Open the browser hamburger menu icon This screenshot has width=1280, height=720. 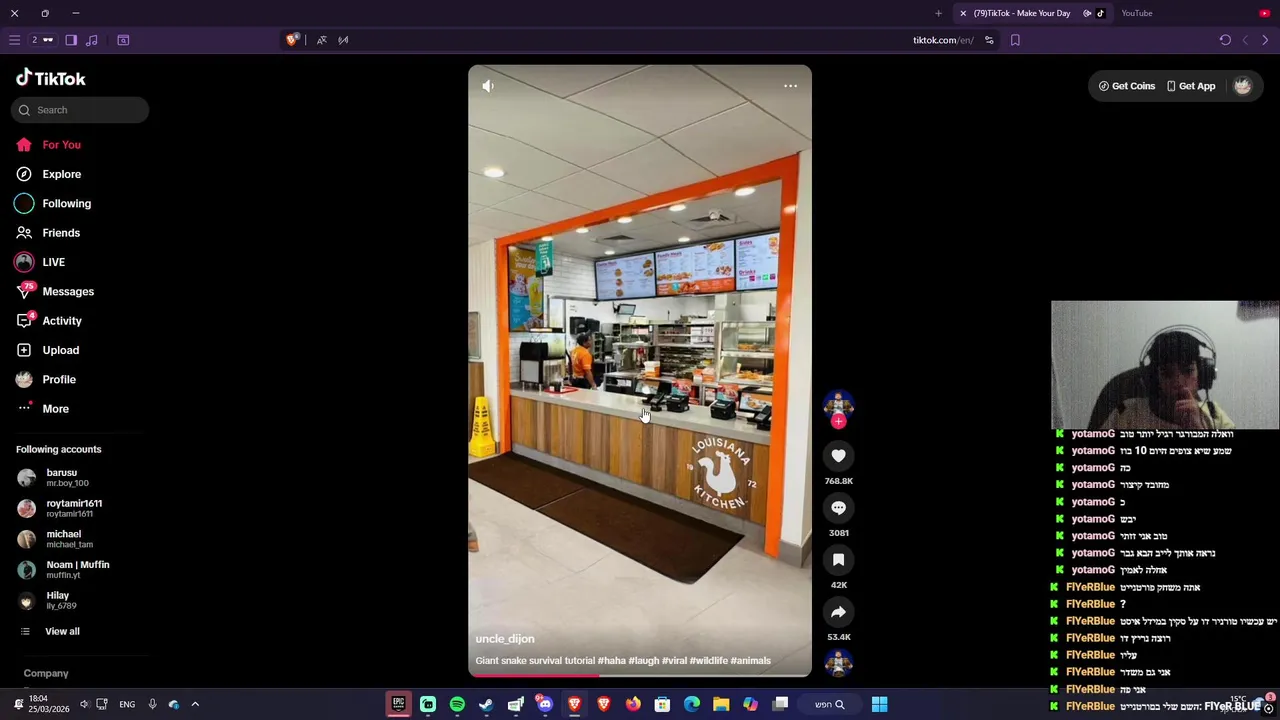tap(14, 40)
